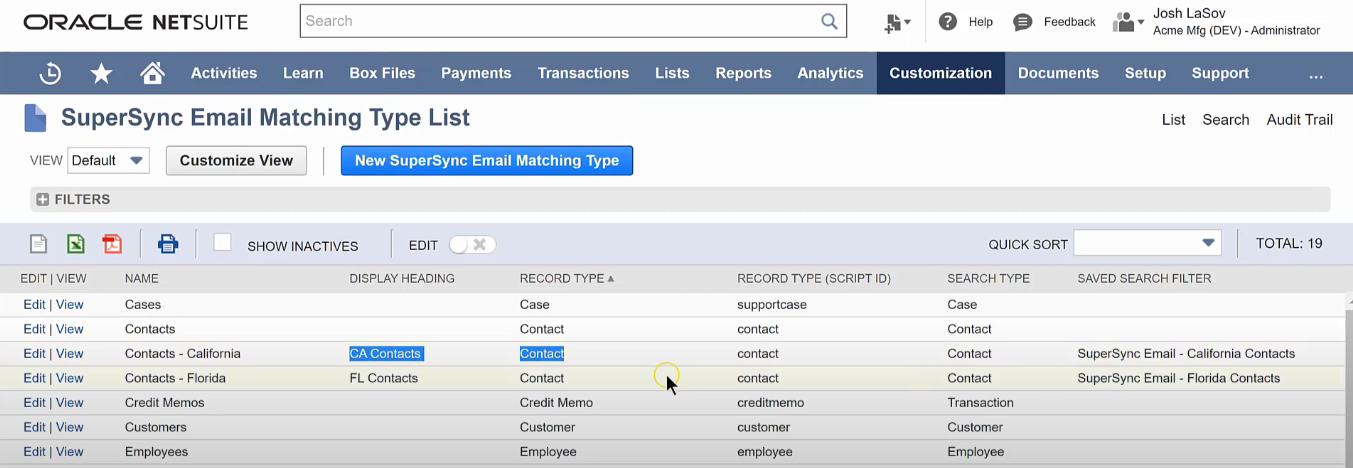Open the Recent Records clock icon

click(50, 73)
